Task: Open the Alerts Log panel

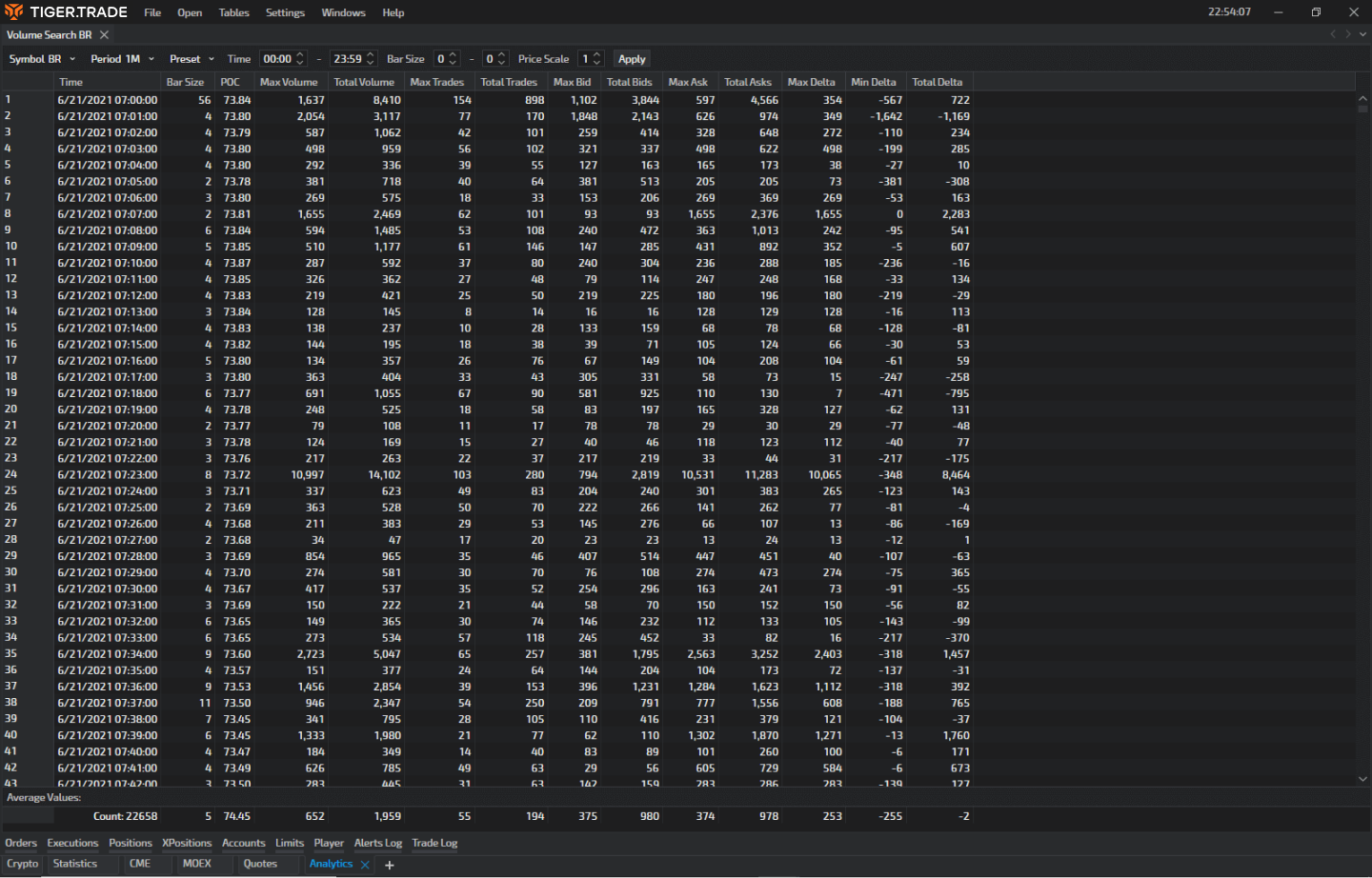Action: (377, 843)
